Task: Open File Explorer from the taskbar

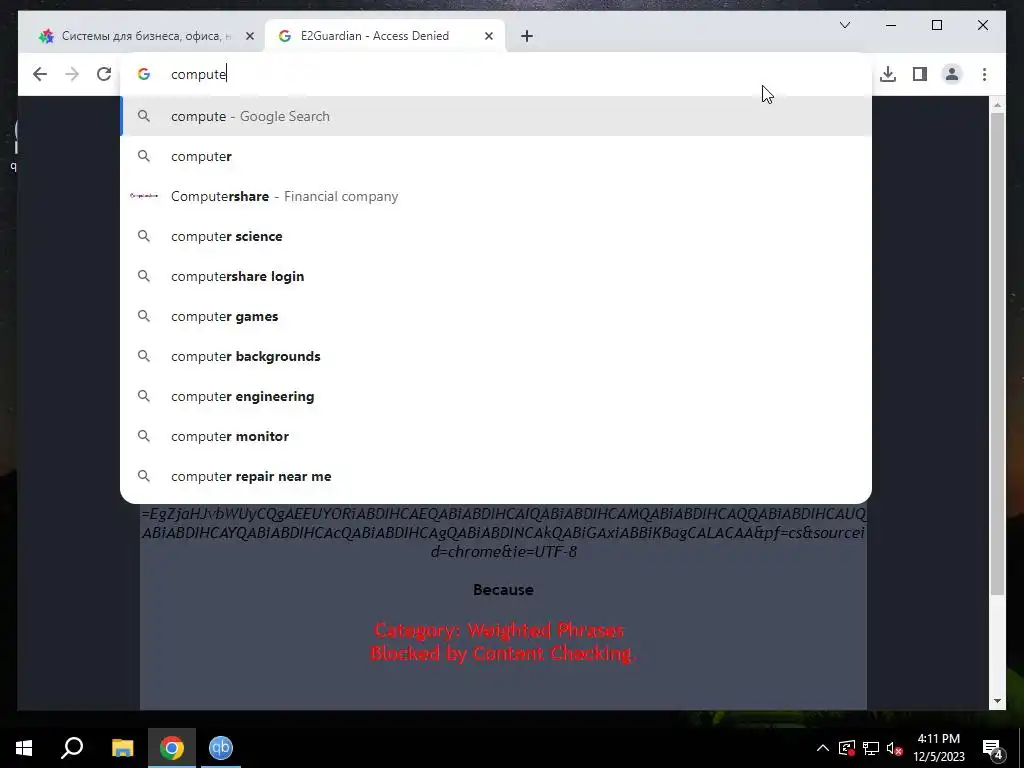Action: (122, 748)
